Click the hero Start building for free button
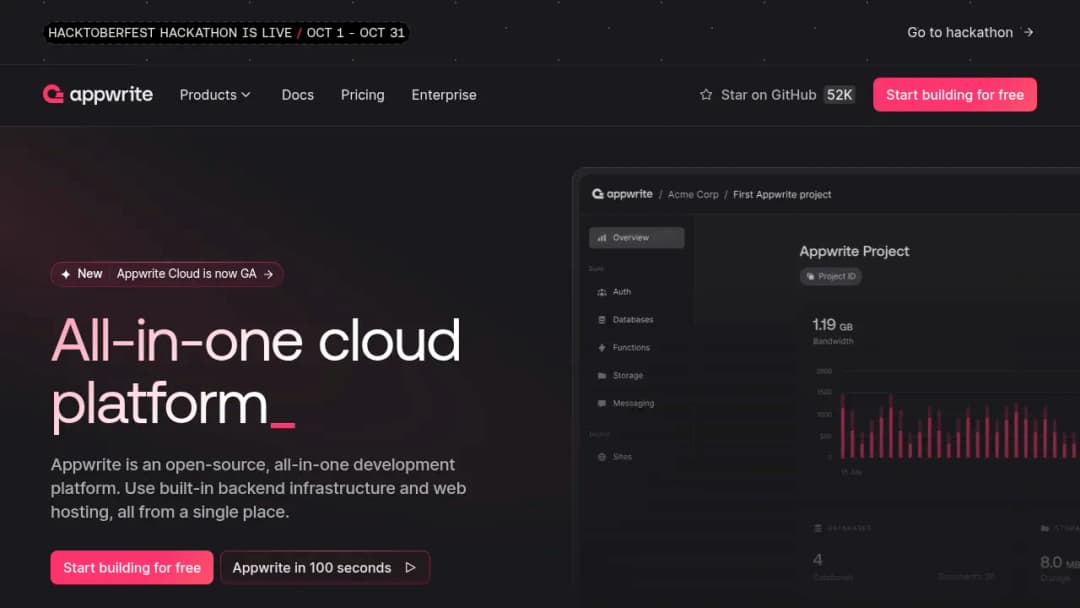This screenshot has height=608, width=1080. click(x=132, y=567)
